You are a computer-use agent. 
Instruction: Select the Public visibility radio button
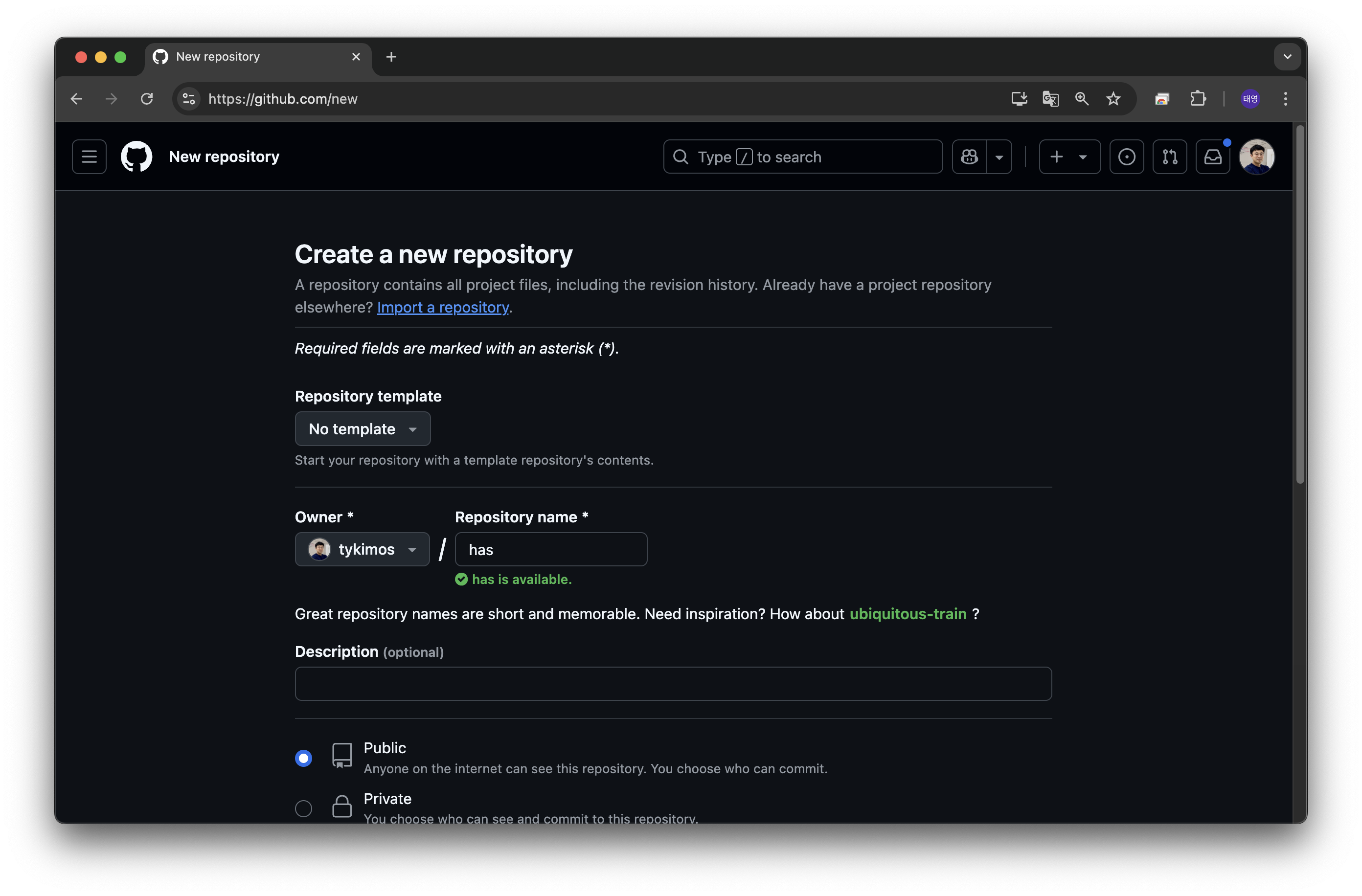pos(303,758)
